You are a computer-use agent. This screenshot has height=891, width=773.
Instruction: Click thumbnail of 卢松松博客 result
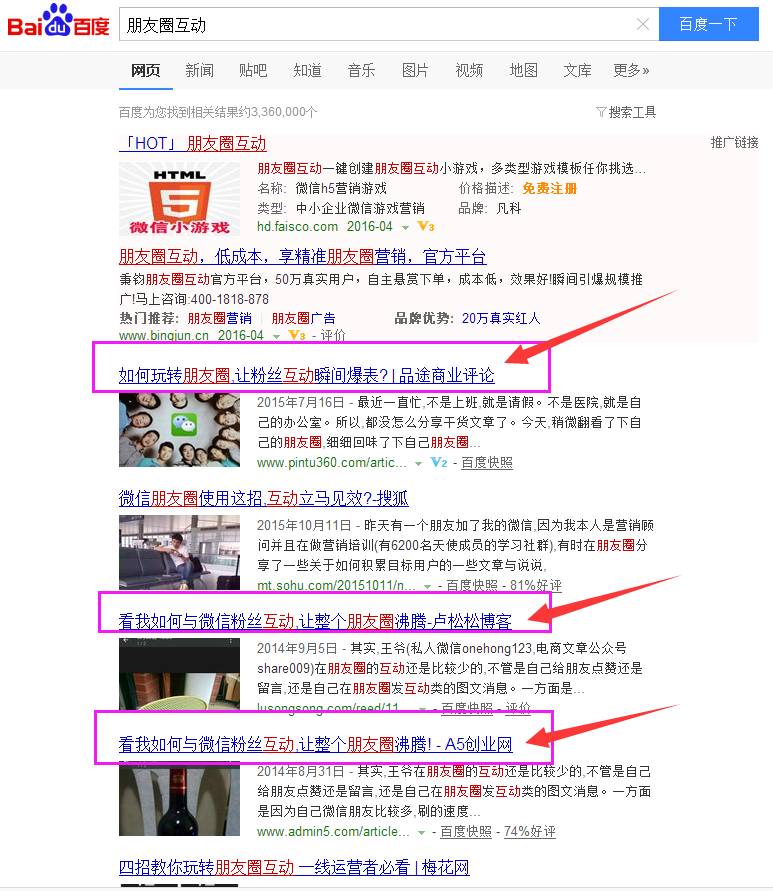point(180,674)
